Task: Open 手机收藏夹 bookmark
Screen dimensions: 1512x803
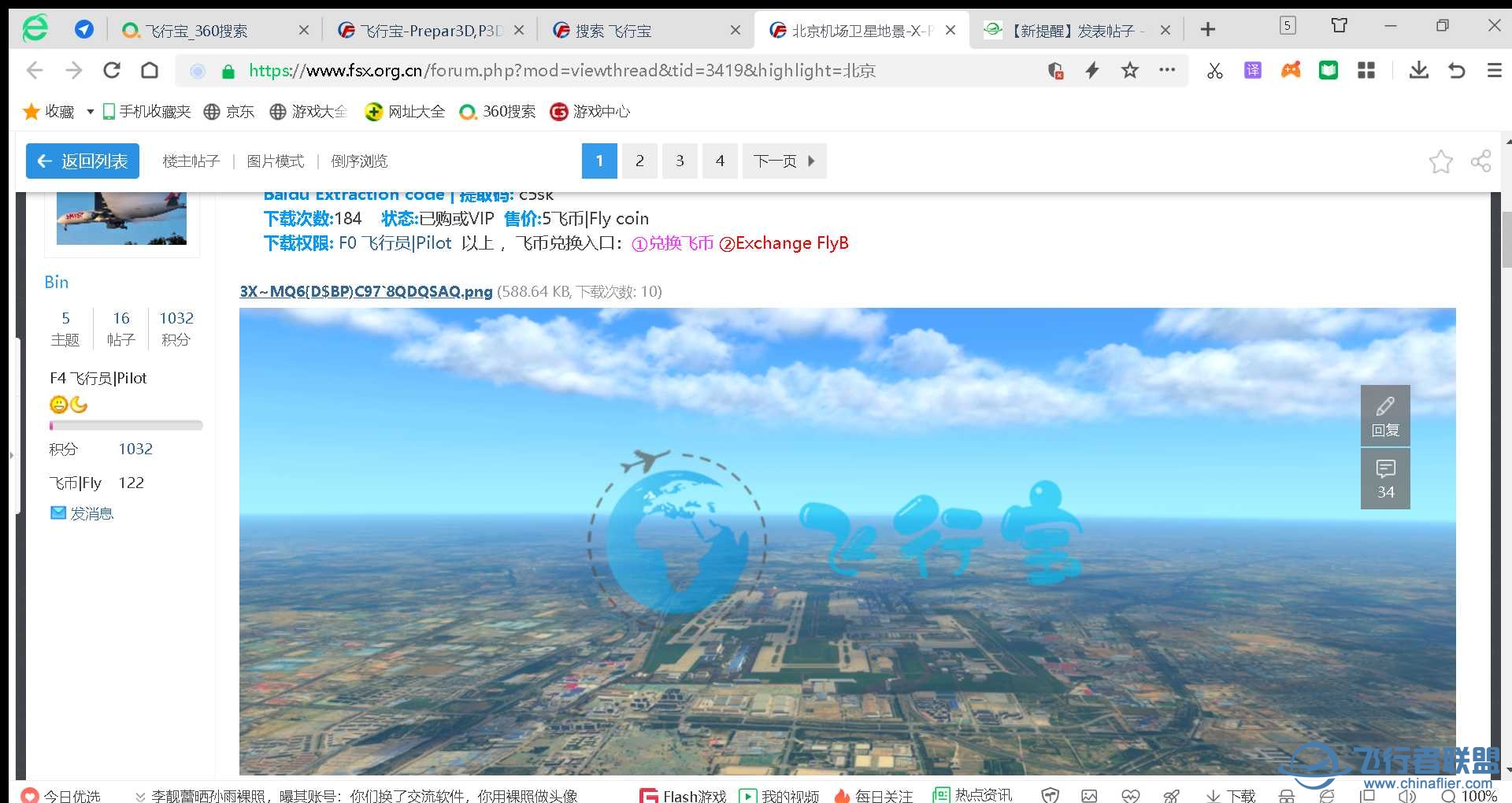Action: coord(147,112)
